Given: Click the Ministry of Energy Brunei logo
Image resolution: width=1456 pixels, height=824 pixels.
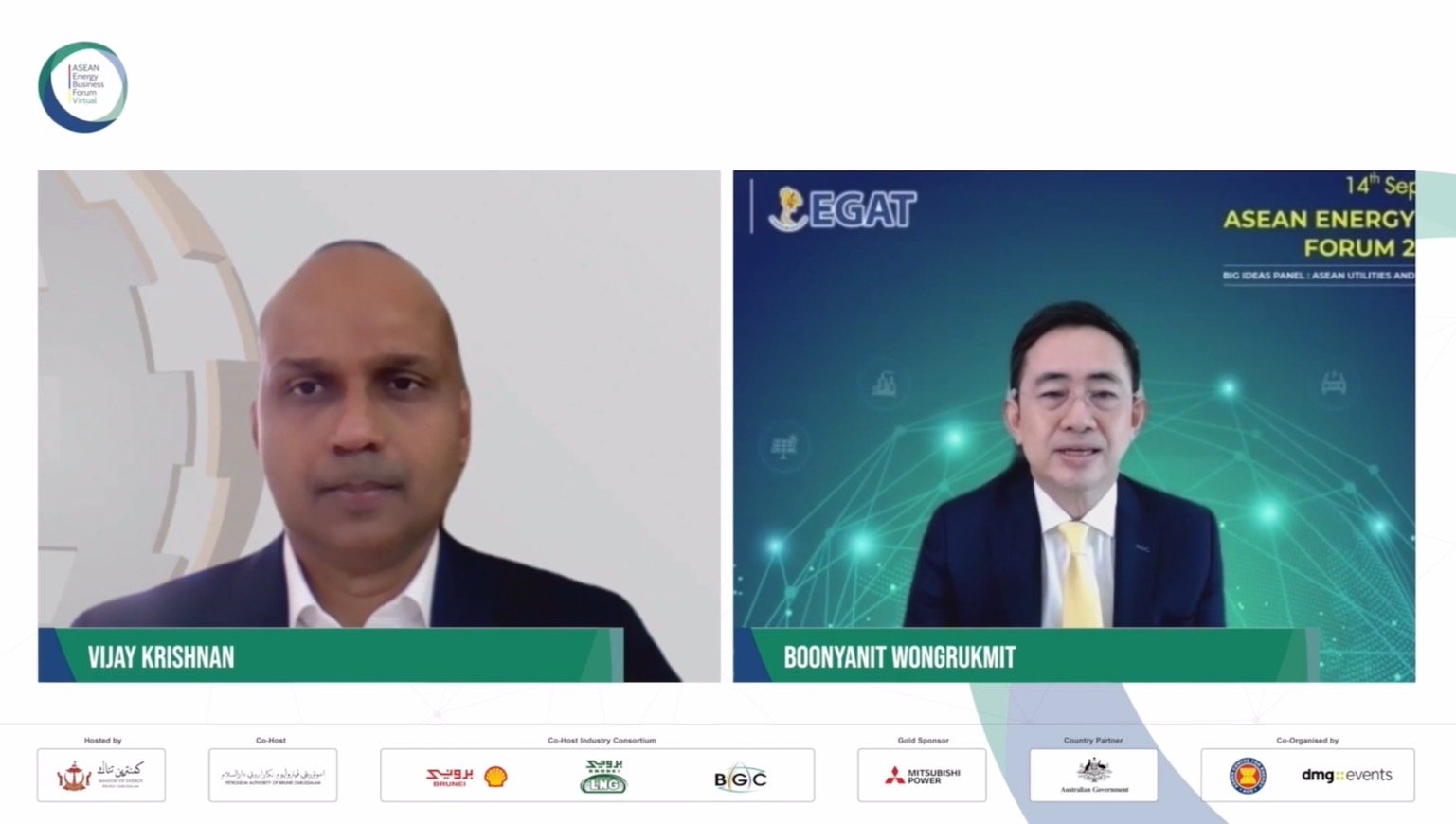Looking at the screenshot, I should tap(100, 776).
